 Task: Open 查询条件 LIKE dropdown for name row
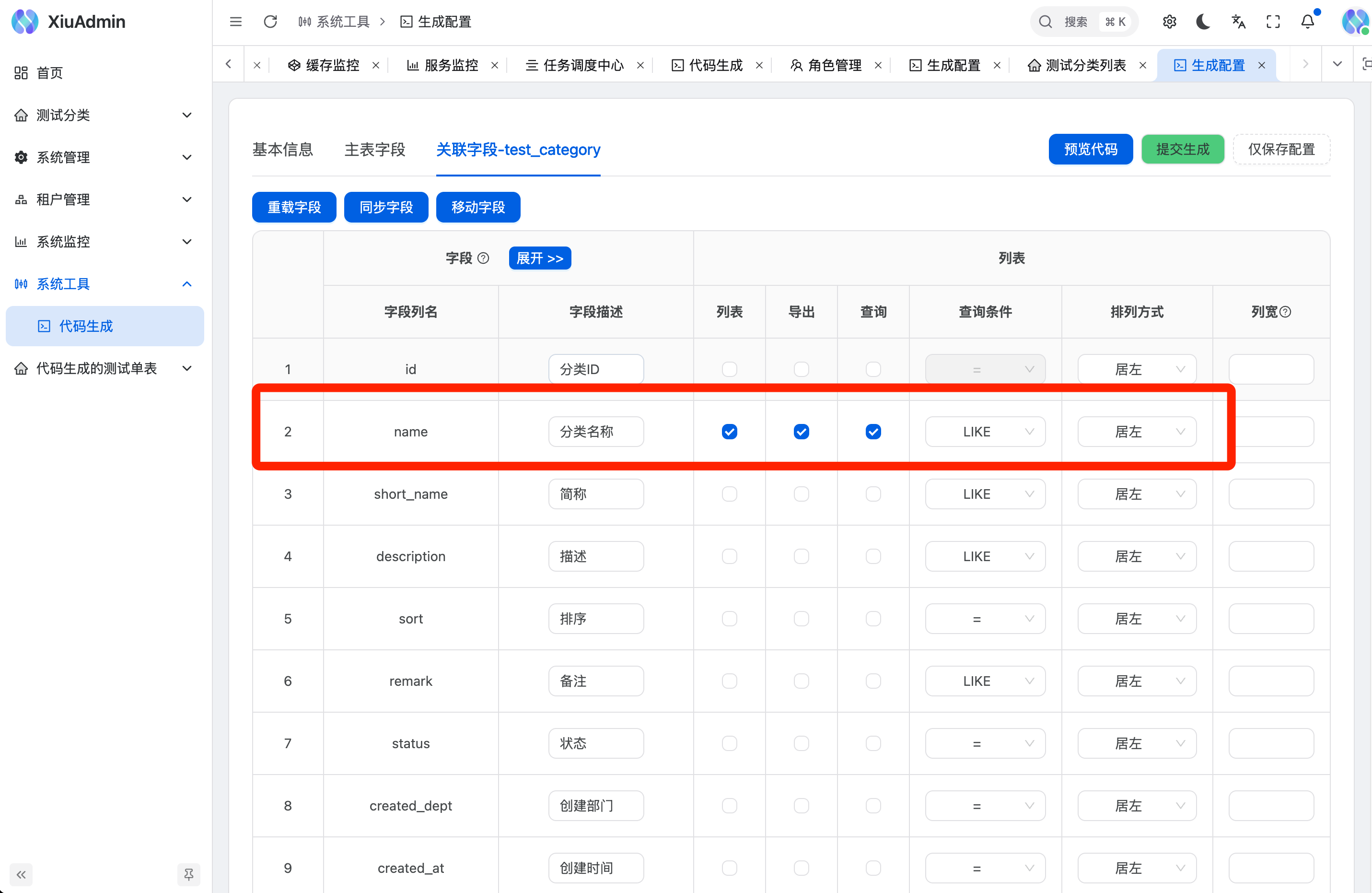(x=985, y=432)
